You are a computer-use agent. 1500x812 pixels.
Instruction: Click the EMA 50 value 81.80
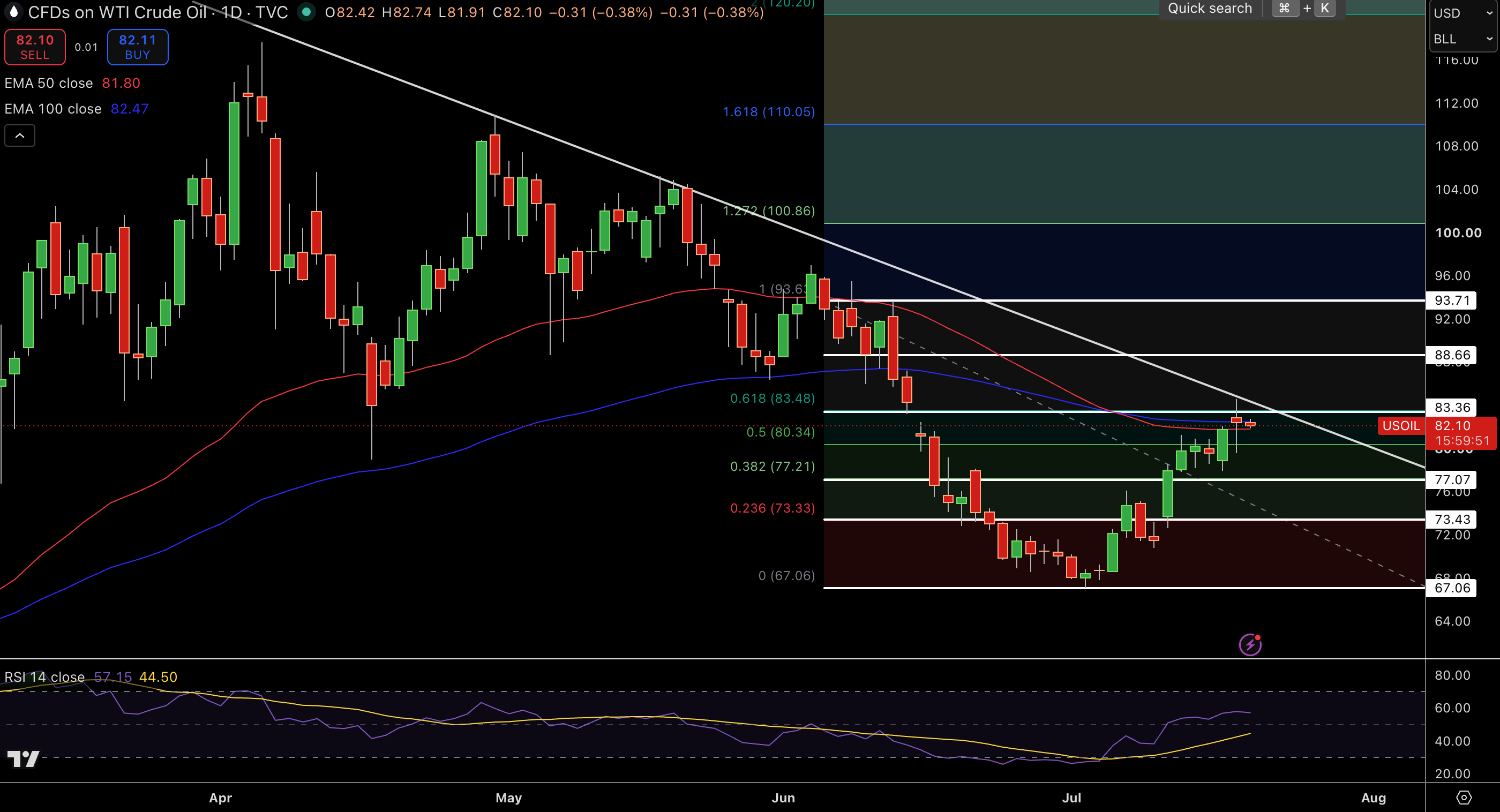click(x=121, y=83)
